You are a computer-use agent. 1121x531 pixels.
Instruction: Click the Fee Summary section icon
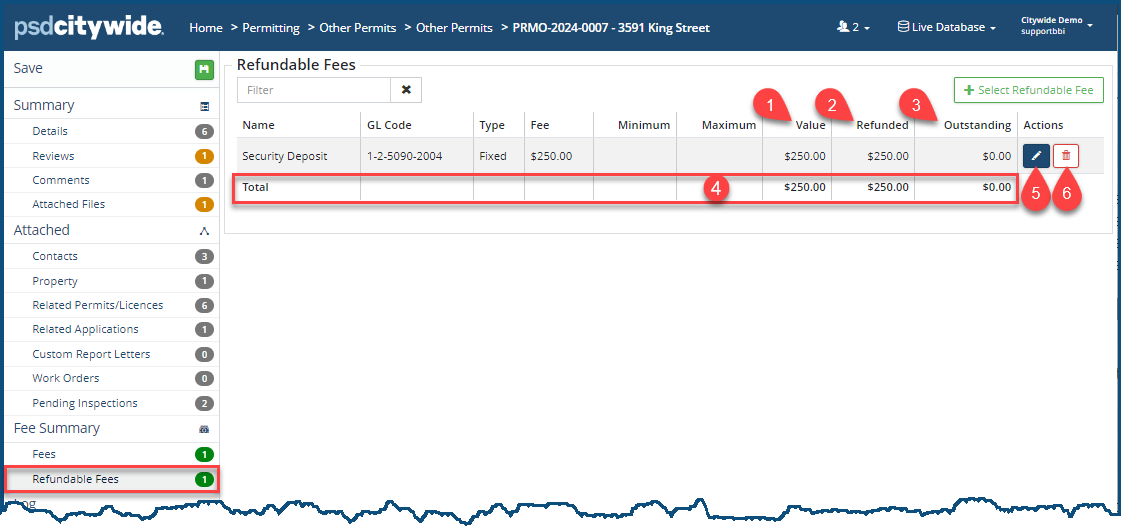[204, 429]
